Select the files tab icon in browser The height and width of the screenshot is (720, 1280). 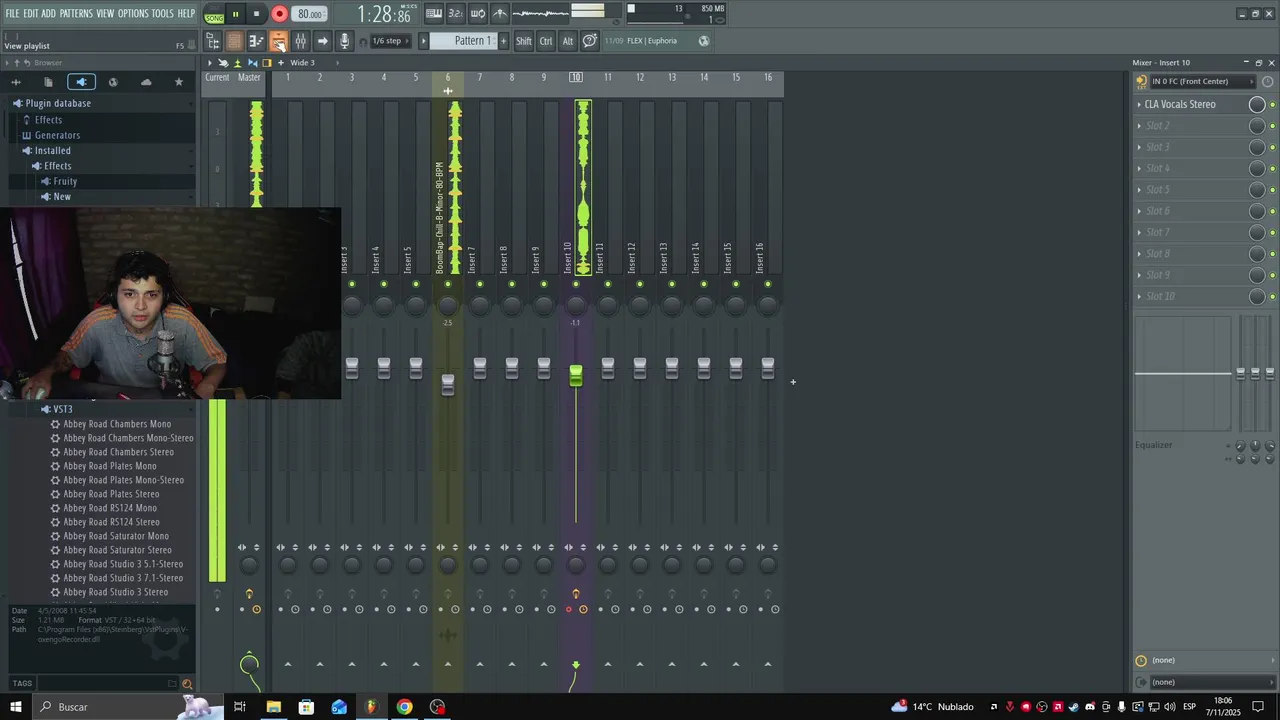click(x=48, y=82)
